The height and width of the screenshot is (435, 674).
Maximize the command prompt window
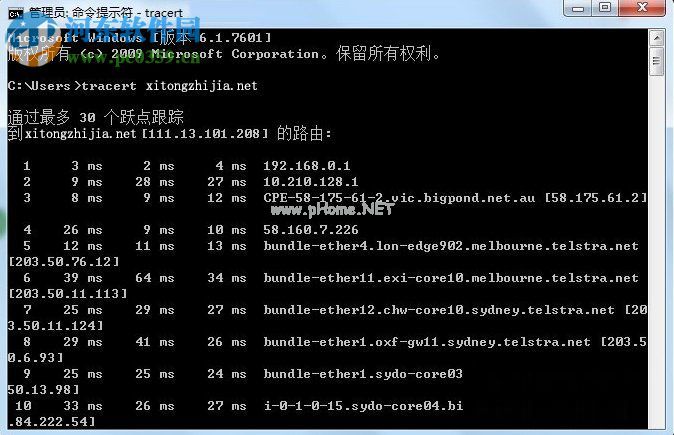click(x=605, y=8)
